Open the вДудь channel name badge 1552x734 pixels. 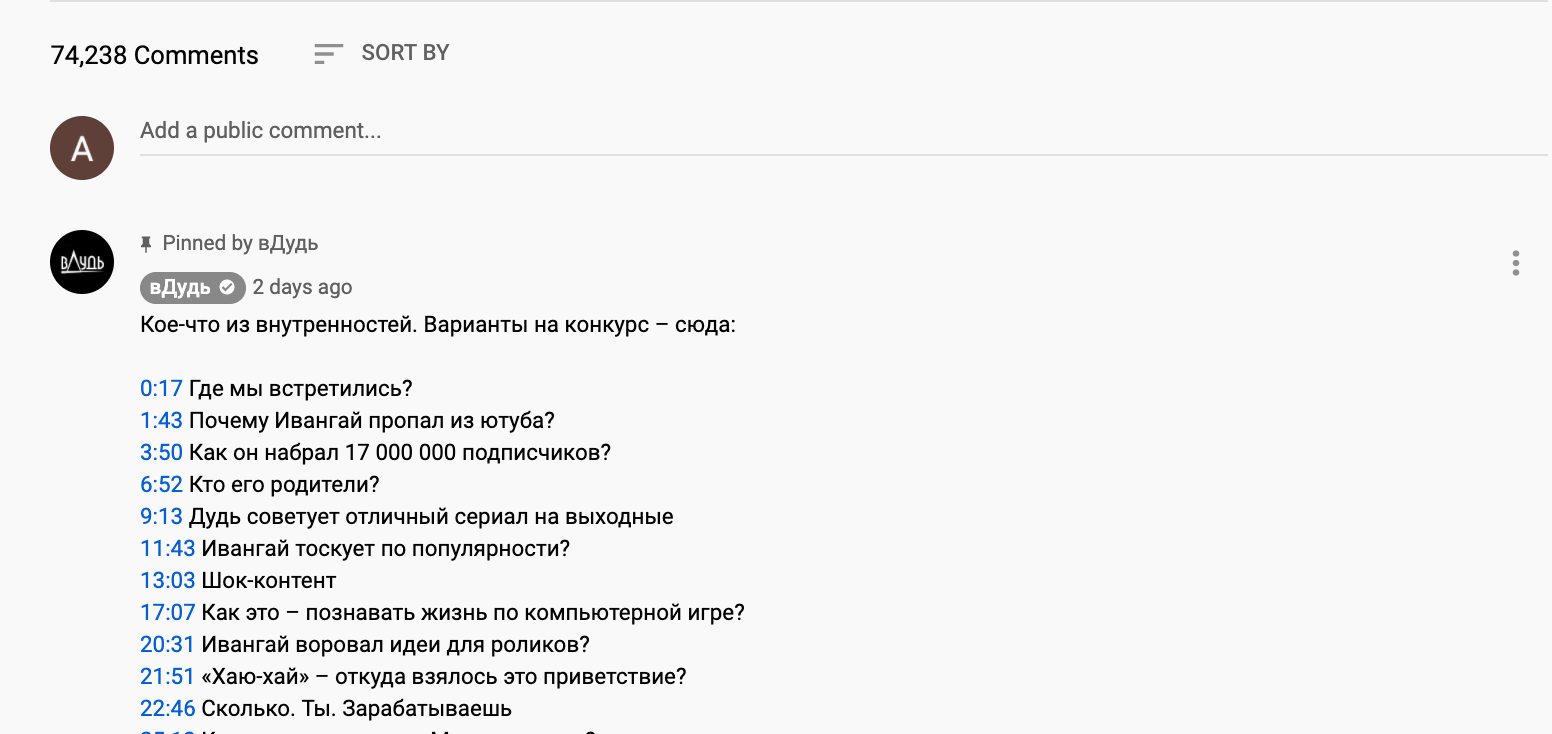point(181,288)
